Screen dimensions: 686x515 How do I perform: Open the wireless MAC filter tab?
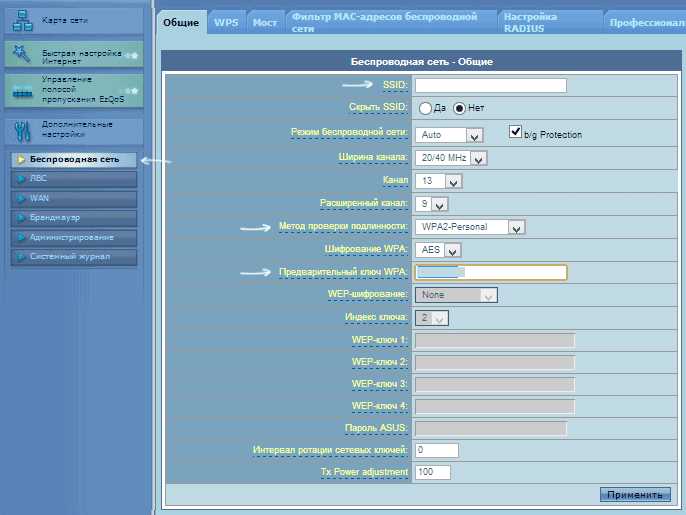(x=391, y=22)
